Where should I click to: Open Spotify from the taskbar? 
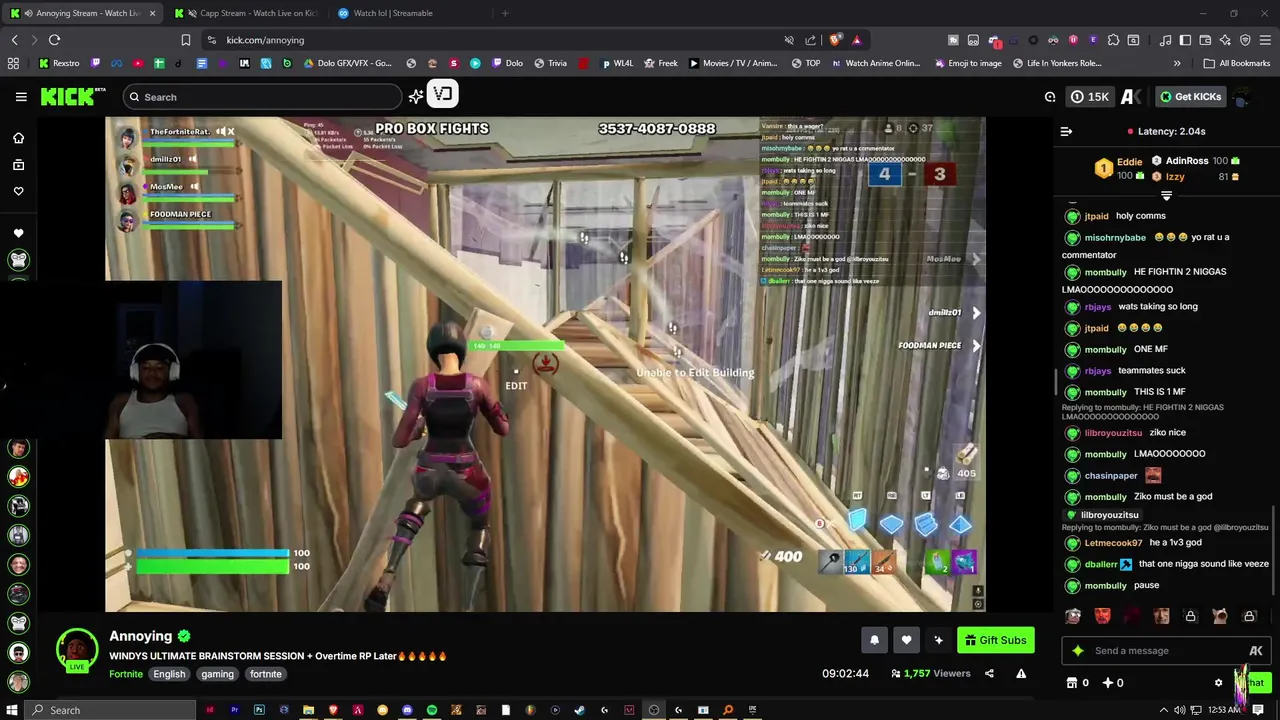[x=432, y=710]
